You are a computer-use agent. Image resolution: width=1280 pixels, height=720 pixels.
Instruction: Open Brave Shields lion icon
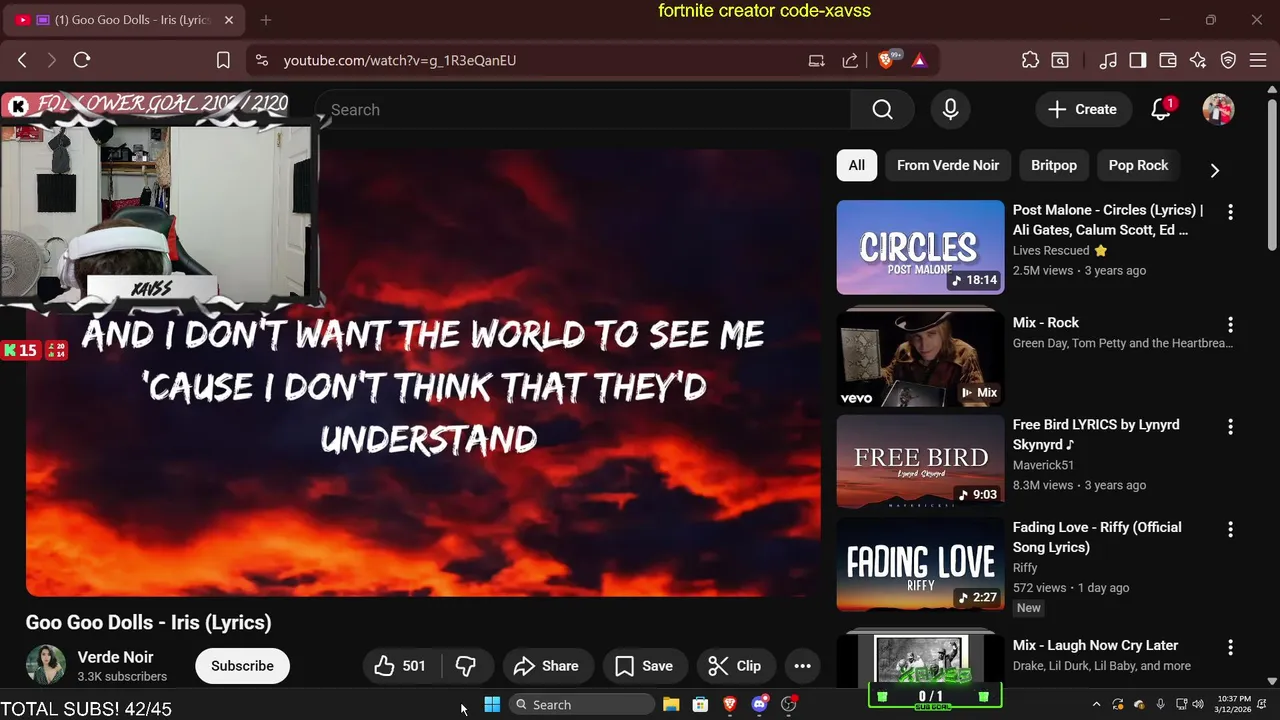click(x=886, y=60)
